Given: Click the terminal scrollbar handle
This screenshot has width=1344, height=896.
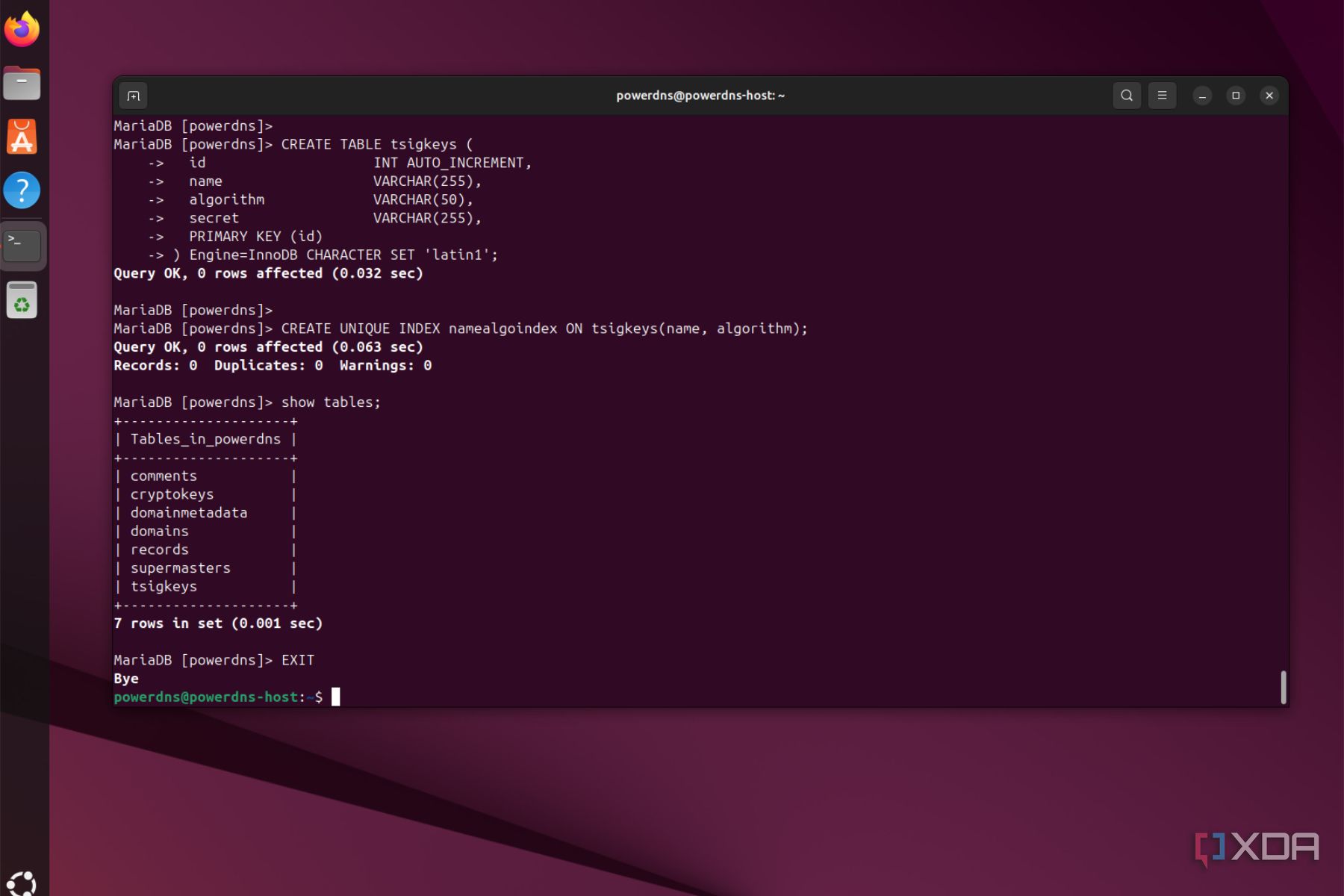Looking at the screenshot, I should [x=1283, y=687].
